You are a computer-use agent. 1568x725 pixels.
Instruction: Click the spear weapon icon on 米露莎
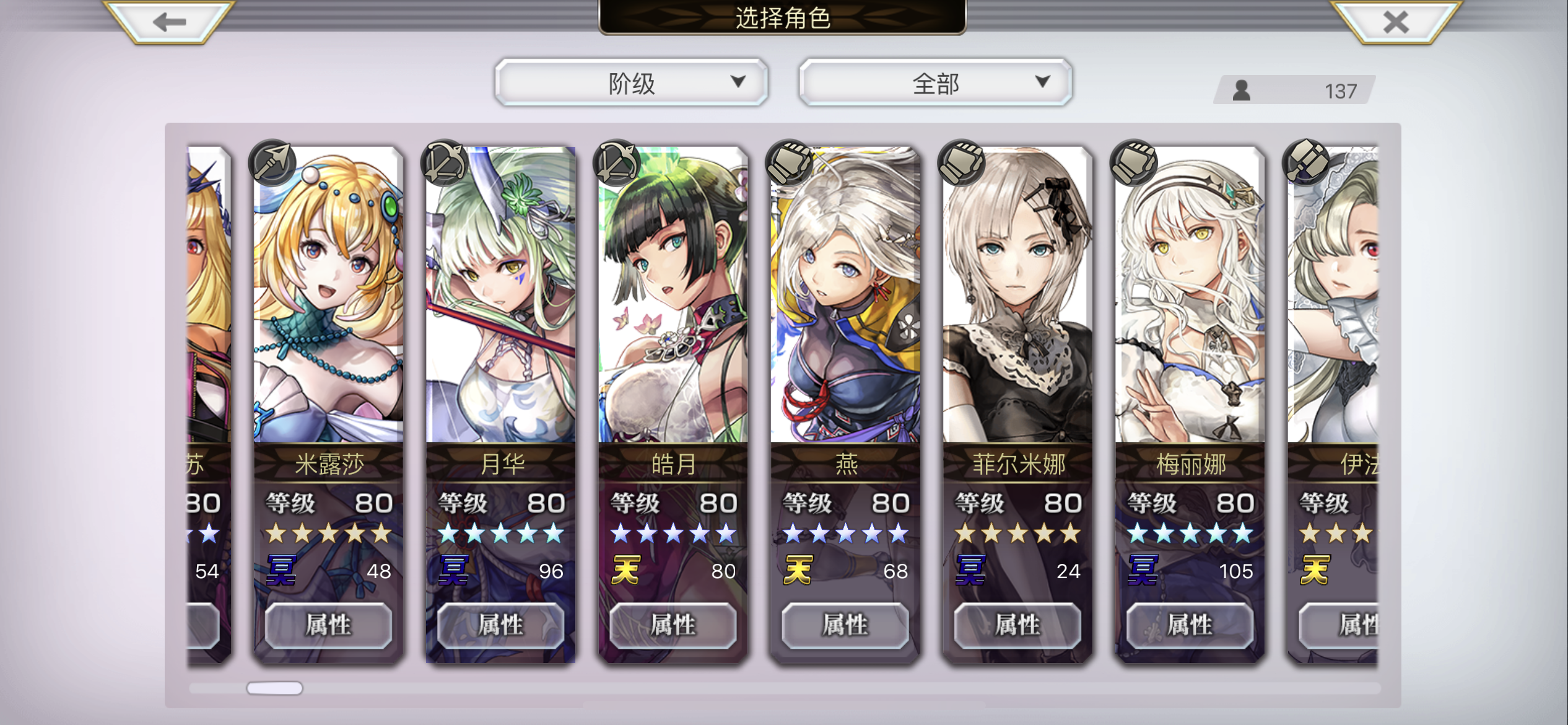272,163
